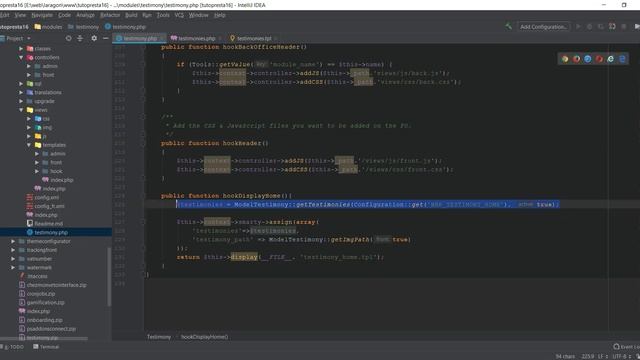The image size is (640, 360).
Task: Switch to testimonies.php editor tab
Action: pos(196,38)
